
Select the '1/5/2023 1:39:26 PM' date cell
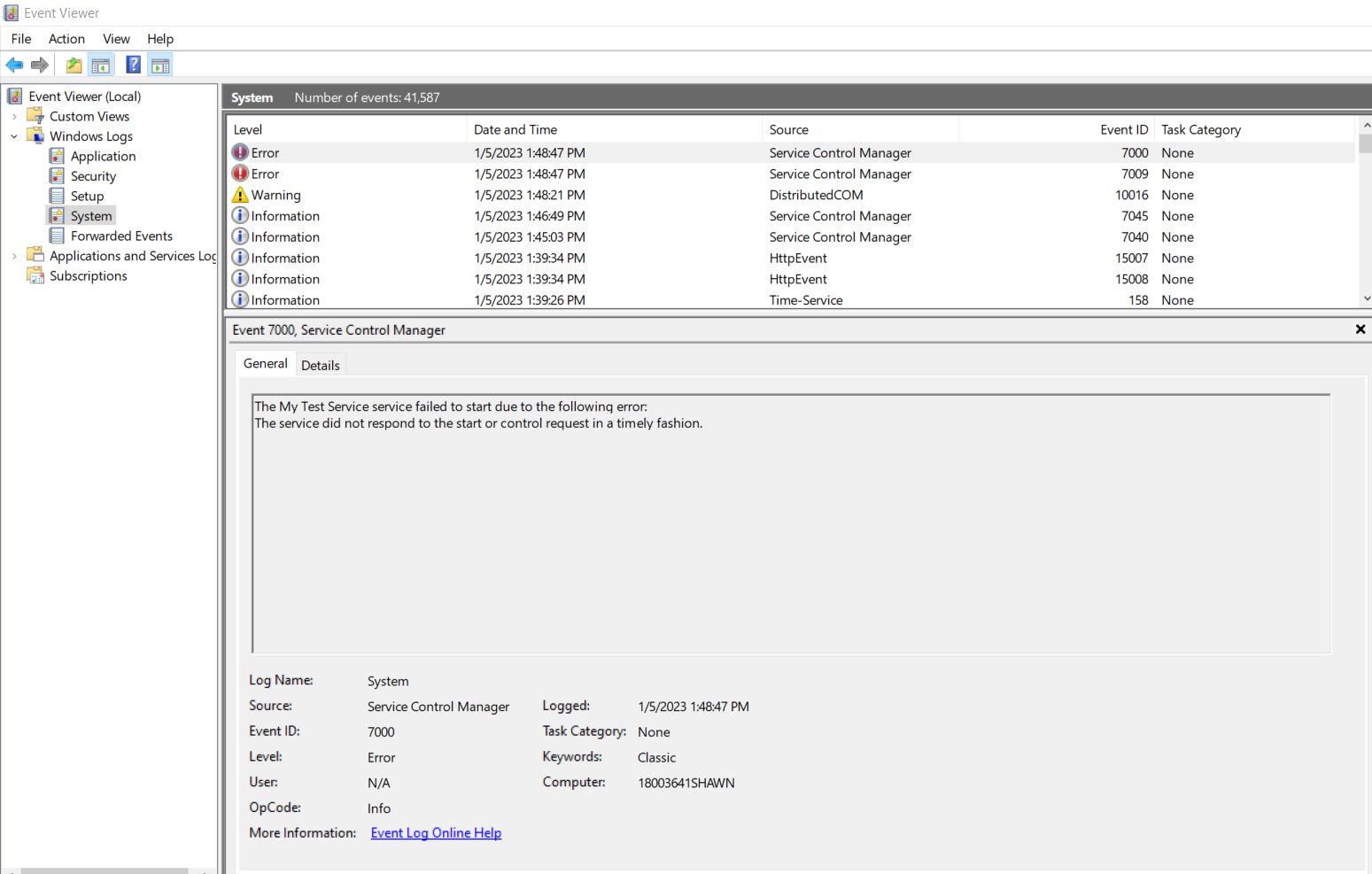(x=530, y=300)
